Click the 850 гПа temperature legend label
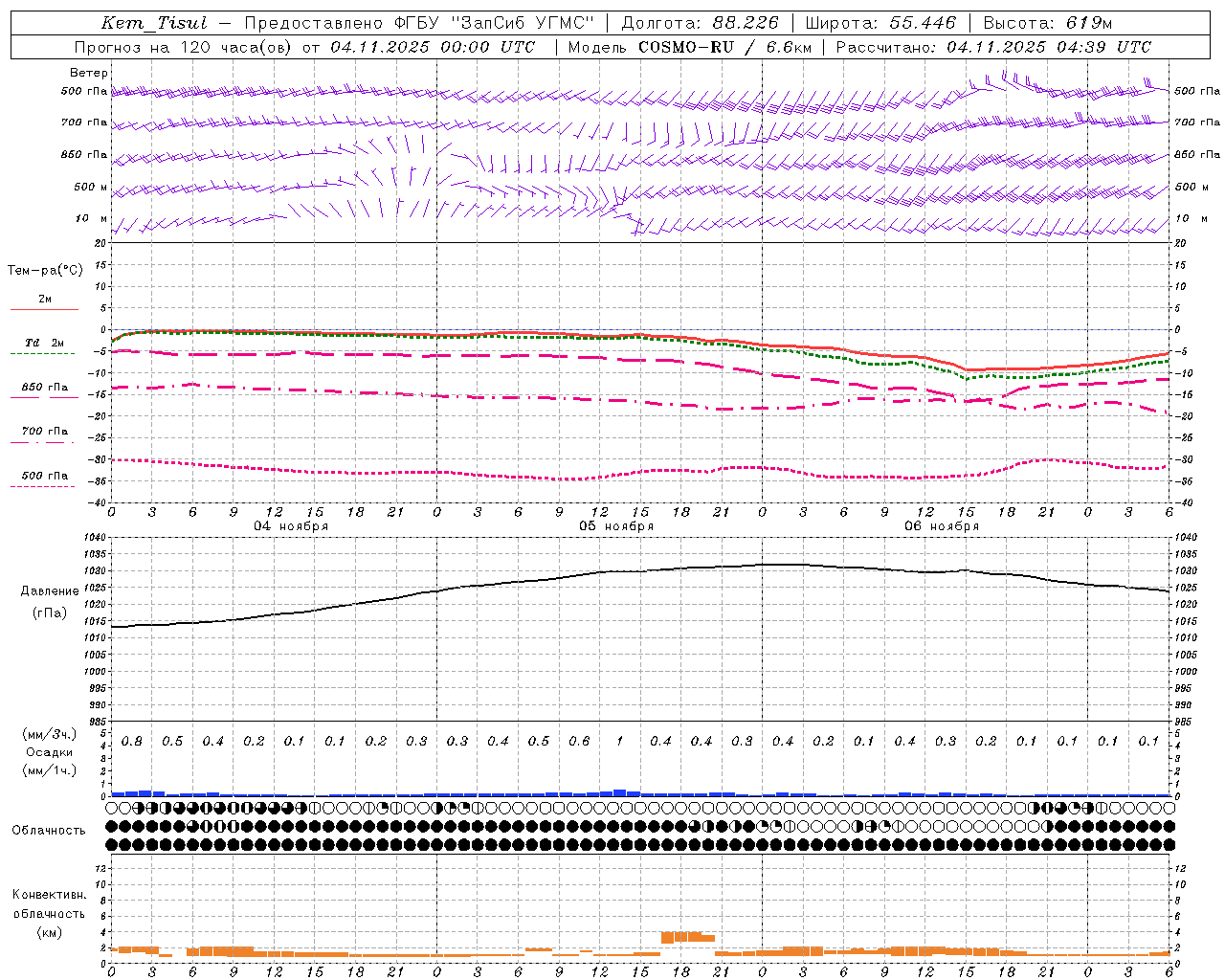The width and height of the screenshot is (1225, 980). pyautogui.click(x=45, y=388)
